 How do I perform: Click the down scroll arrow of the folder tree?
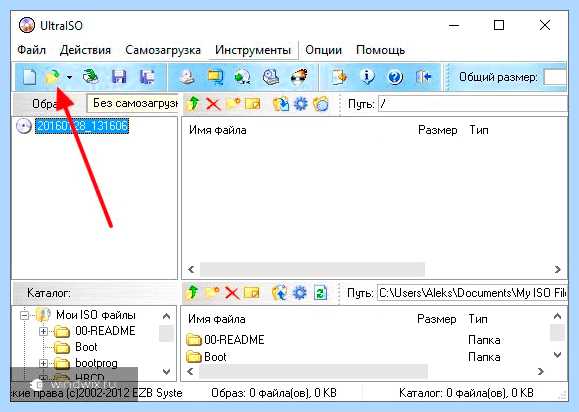pyautogui.click(x=167, y=371)
